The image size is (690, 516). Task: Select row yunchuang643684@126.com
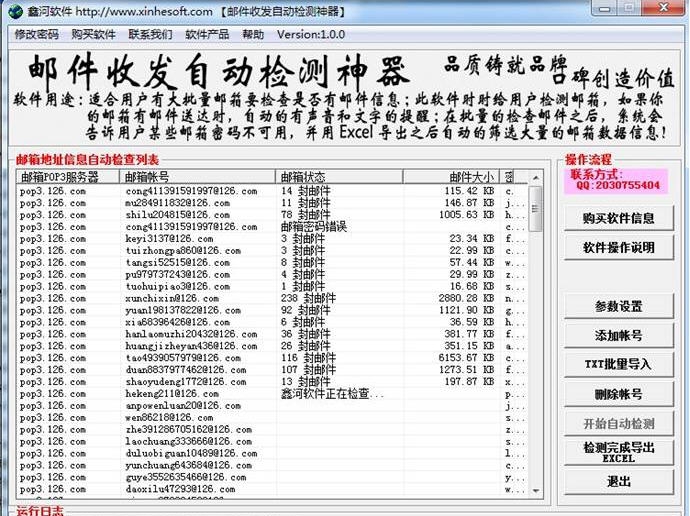pyautogui.click(x=272, y=465)
